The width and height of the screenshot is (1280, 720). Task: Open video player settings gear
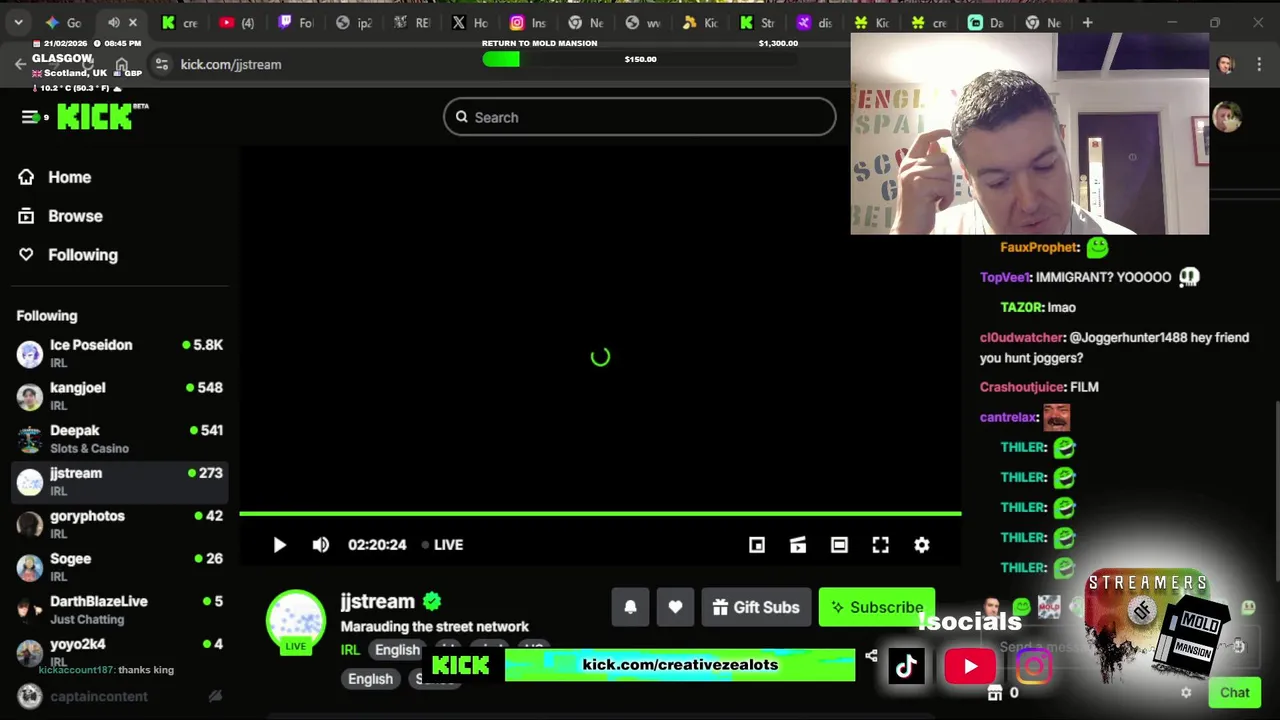[921, 545]
